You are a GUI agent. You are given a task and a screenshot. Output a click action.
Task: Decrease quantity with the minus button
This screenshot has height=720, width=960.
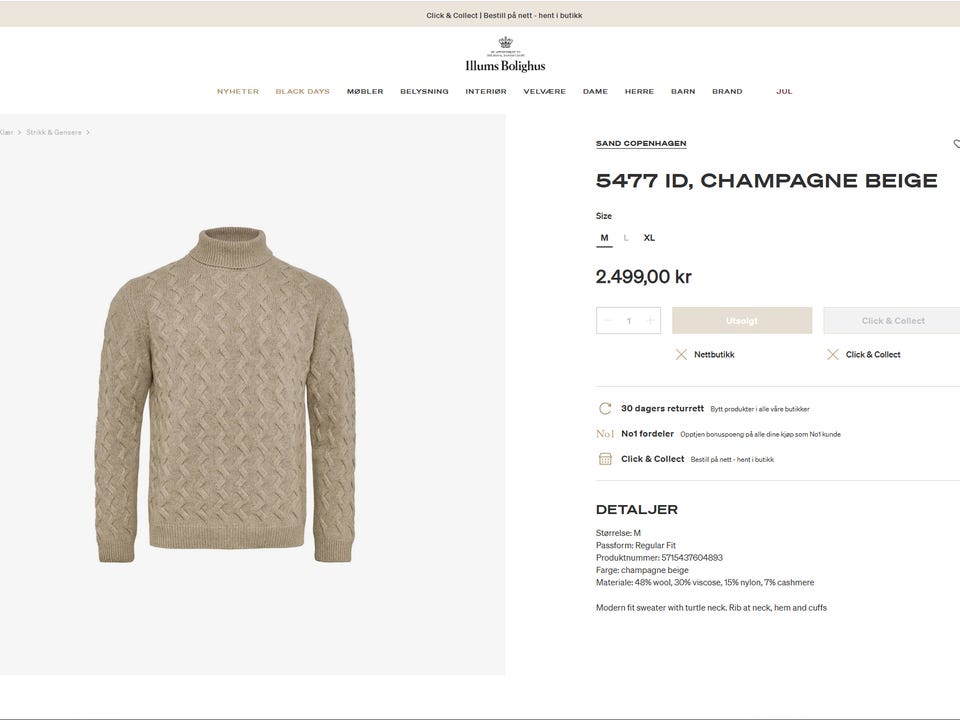[608, 321]
